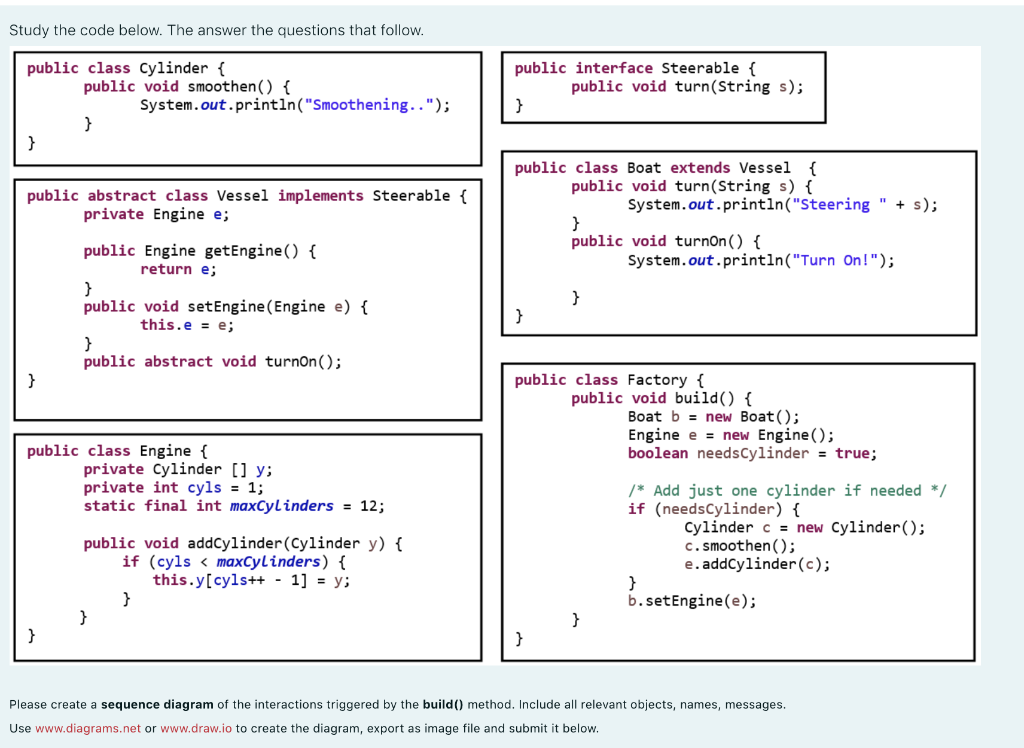Image resolution: width=1024 pixels, height=748 pixels.
Task: Click the setEngine method in Vessel
Action: (x=227, y=306)
